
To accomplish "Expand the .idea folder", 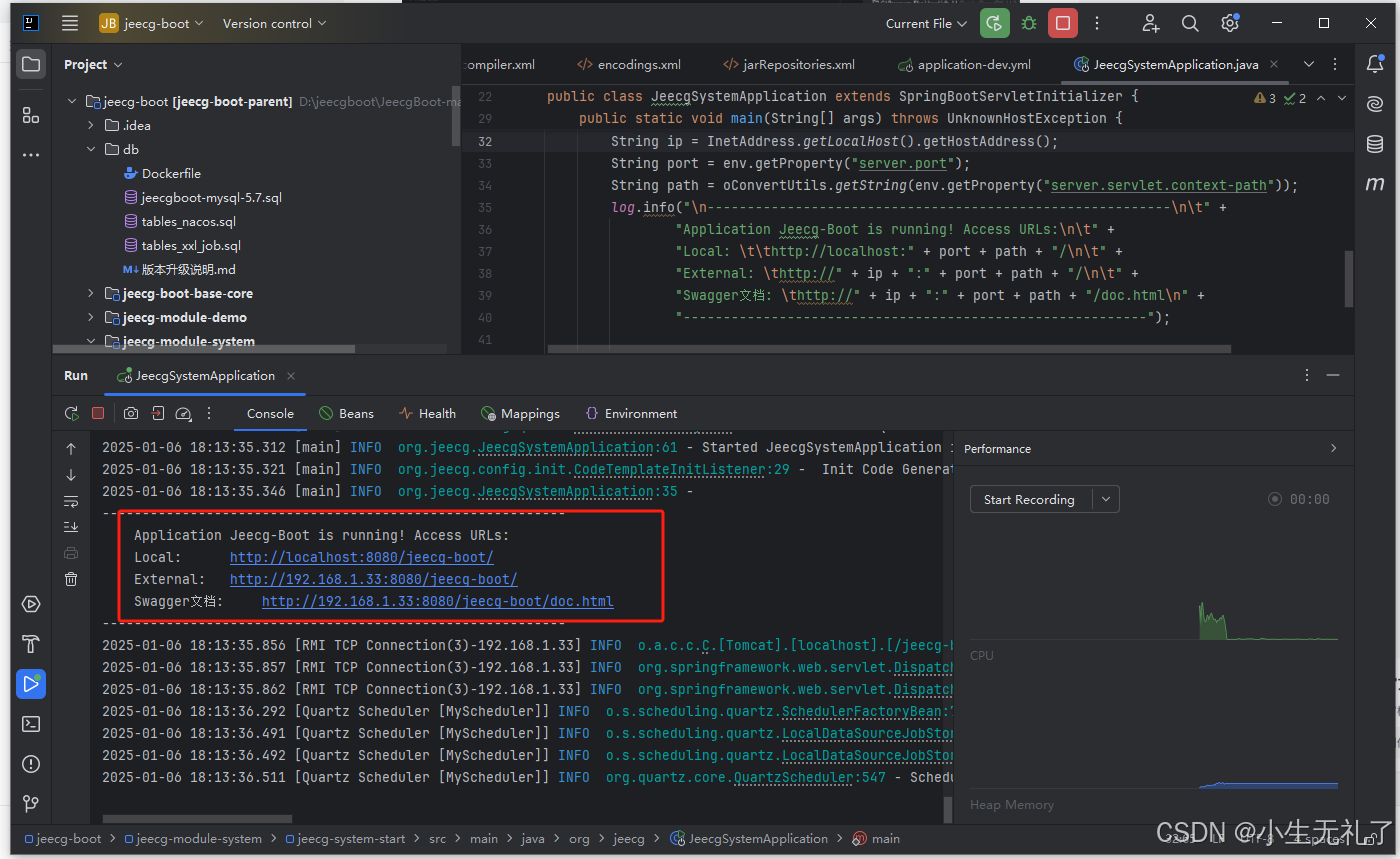I will (x=90, y=125).
